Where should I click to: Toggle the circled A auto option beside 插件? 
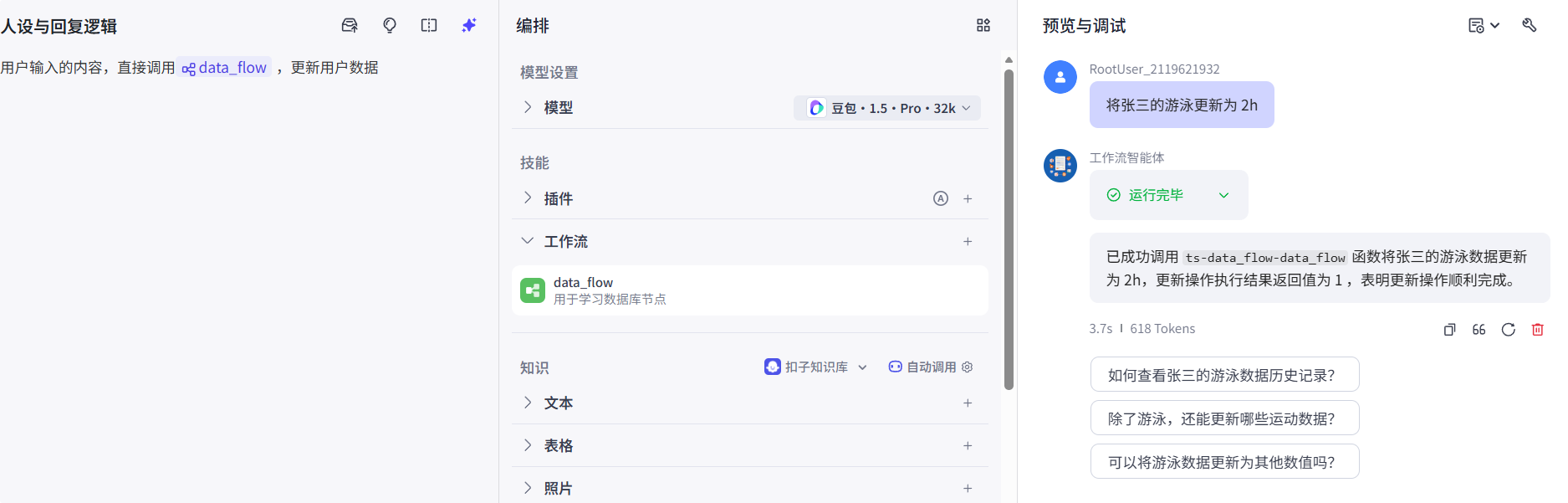[941, 198]
